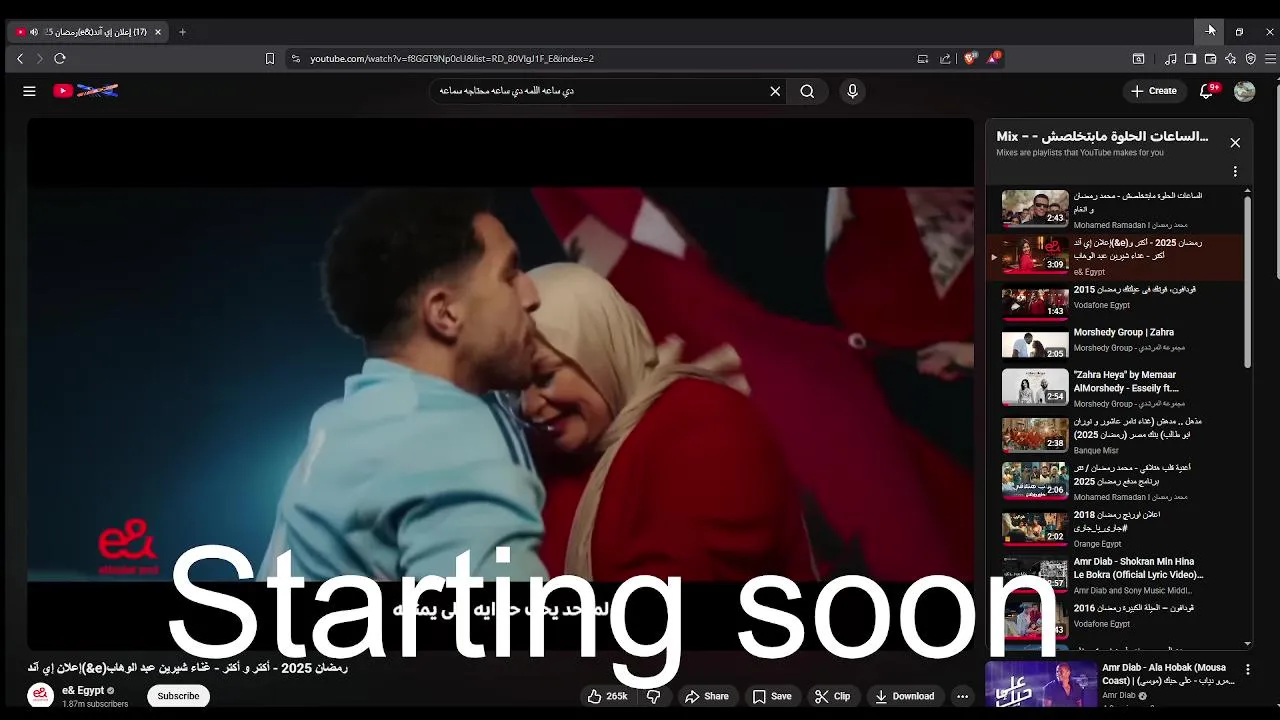The width and height of the screenshot is (1280, 720).
Task: Click the Download button
Action: pyautogui.click(x=904, y=696)
